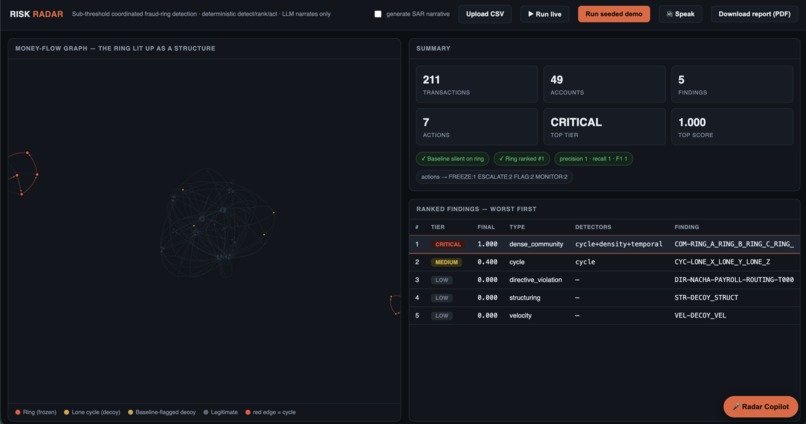The image size is (806, 424).
Task: Click the TIER column header
Action: click(x=437, y=227)
